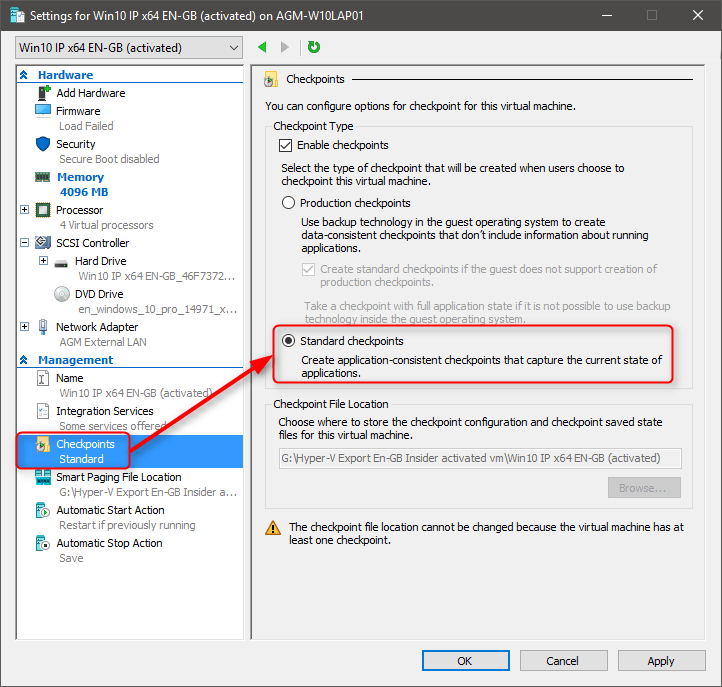Select the Automatic Start Action label

[x=111, y=510]
